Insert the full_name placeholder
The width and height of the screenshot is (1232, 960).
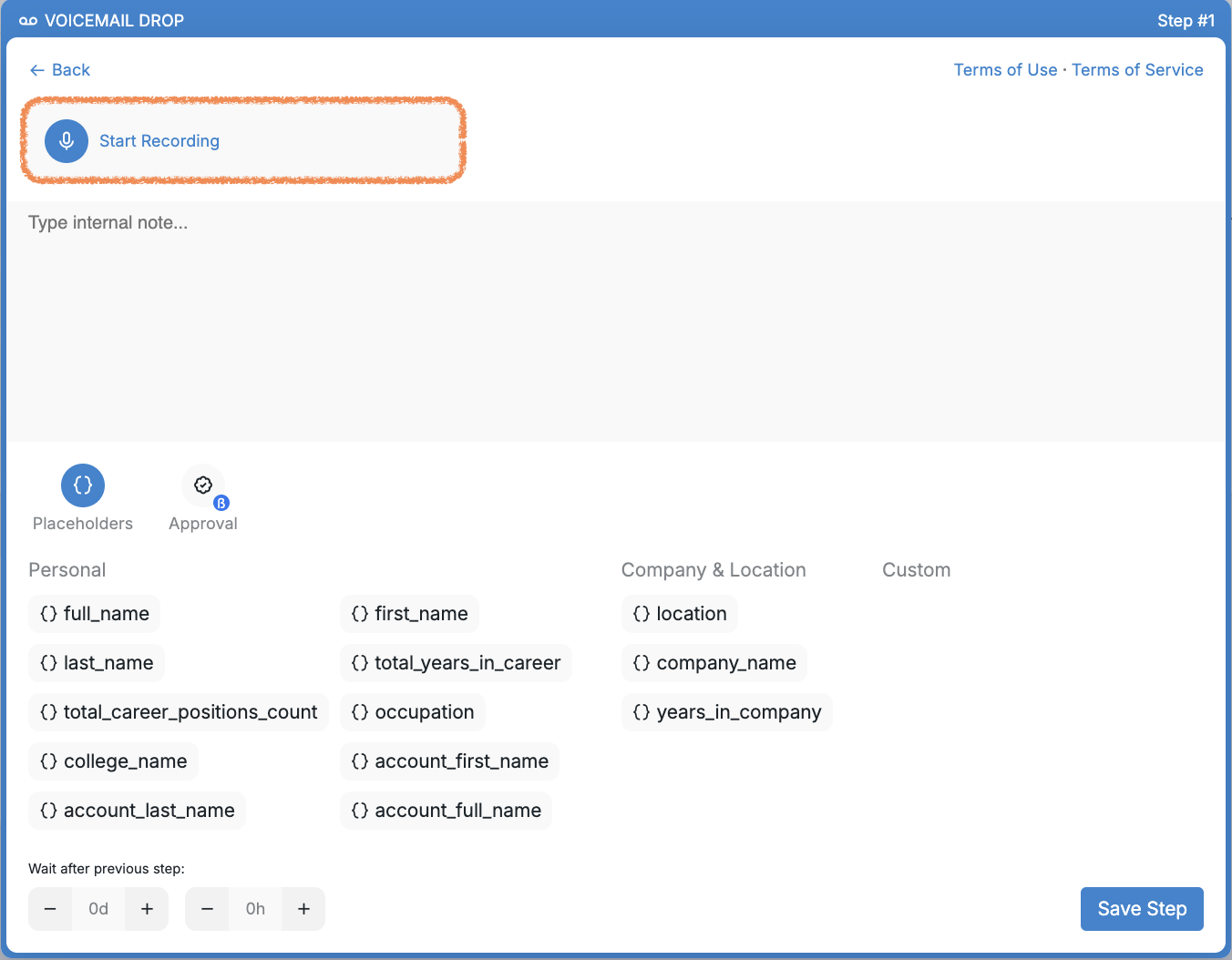[95, 614]
